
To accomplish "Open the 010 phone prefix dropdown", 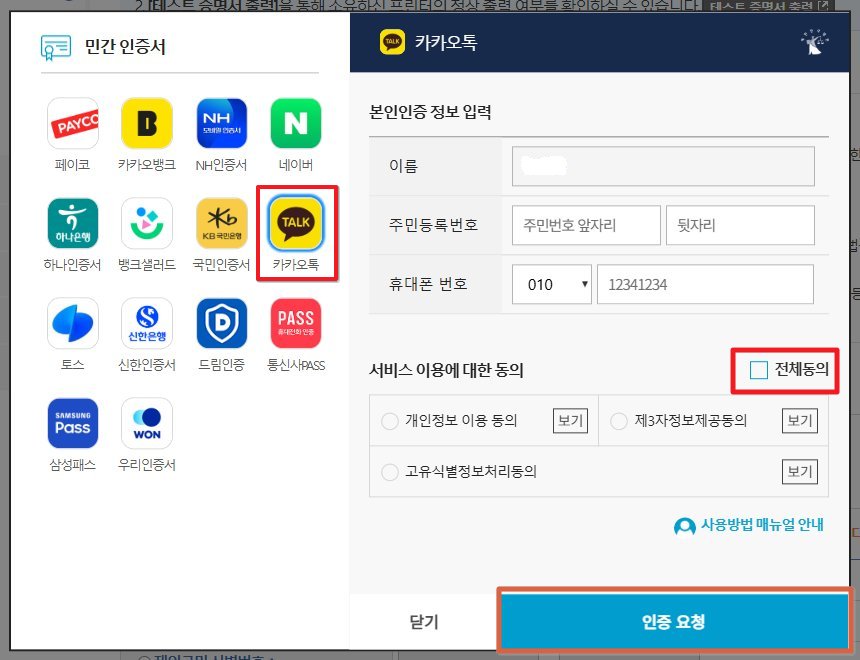I will coord(552,284).
